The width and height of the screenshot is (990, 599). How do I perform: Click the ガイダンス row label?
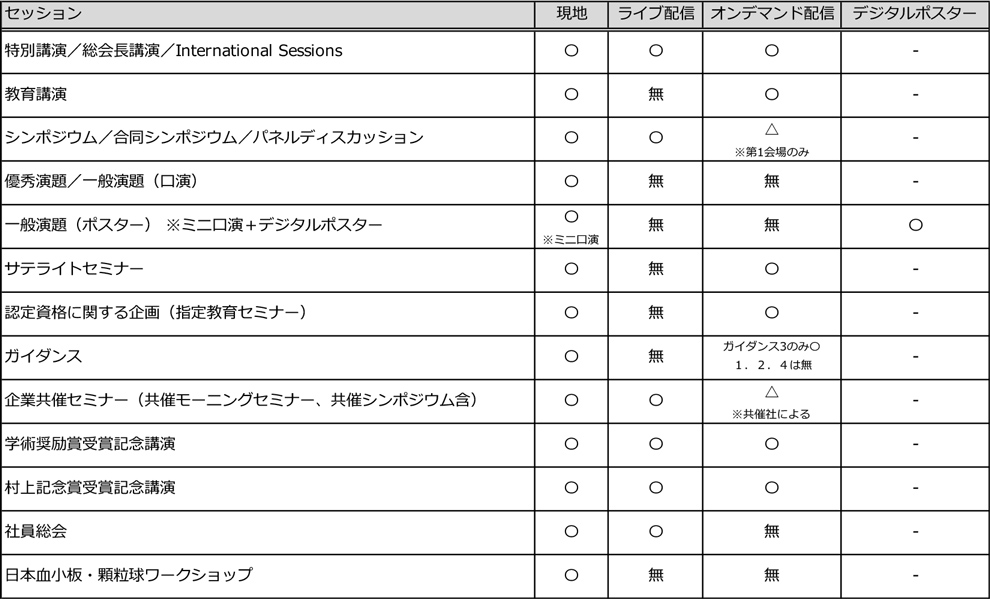(43, 356)
